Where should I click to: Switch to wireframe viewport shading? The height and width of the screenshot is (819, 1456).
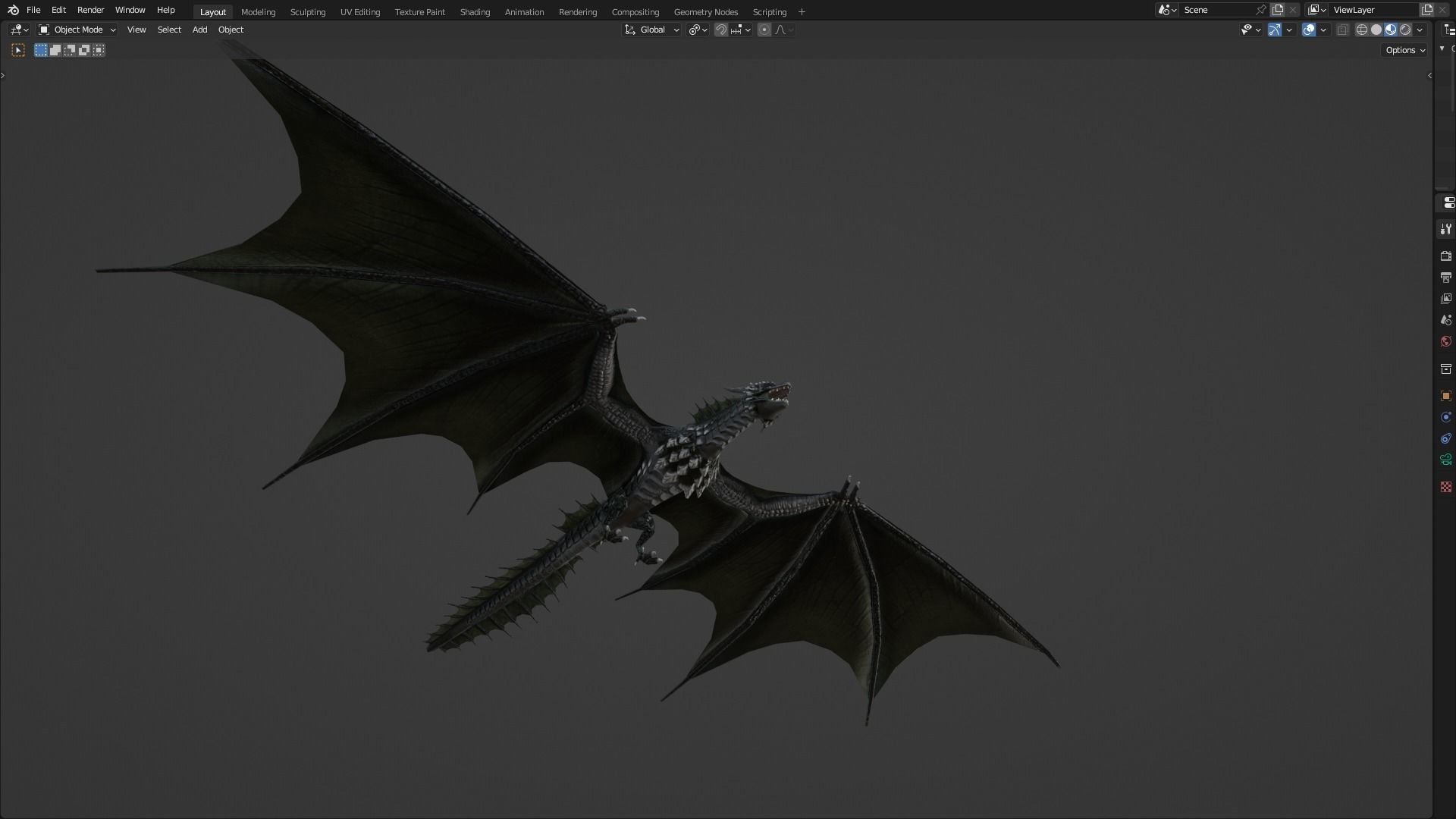tap(1362, 30)
